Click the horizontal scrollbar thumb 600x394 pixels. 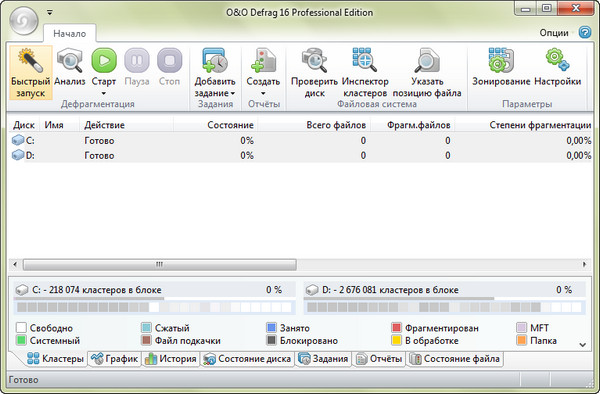pyautogui.click(x=160, y=264)
